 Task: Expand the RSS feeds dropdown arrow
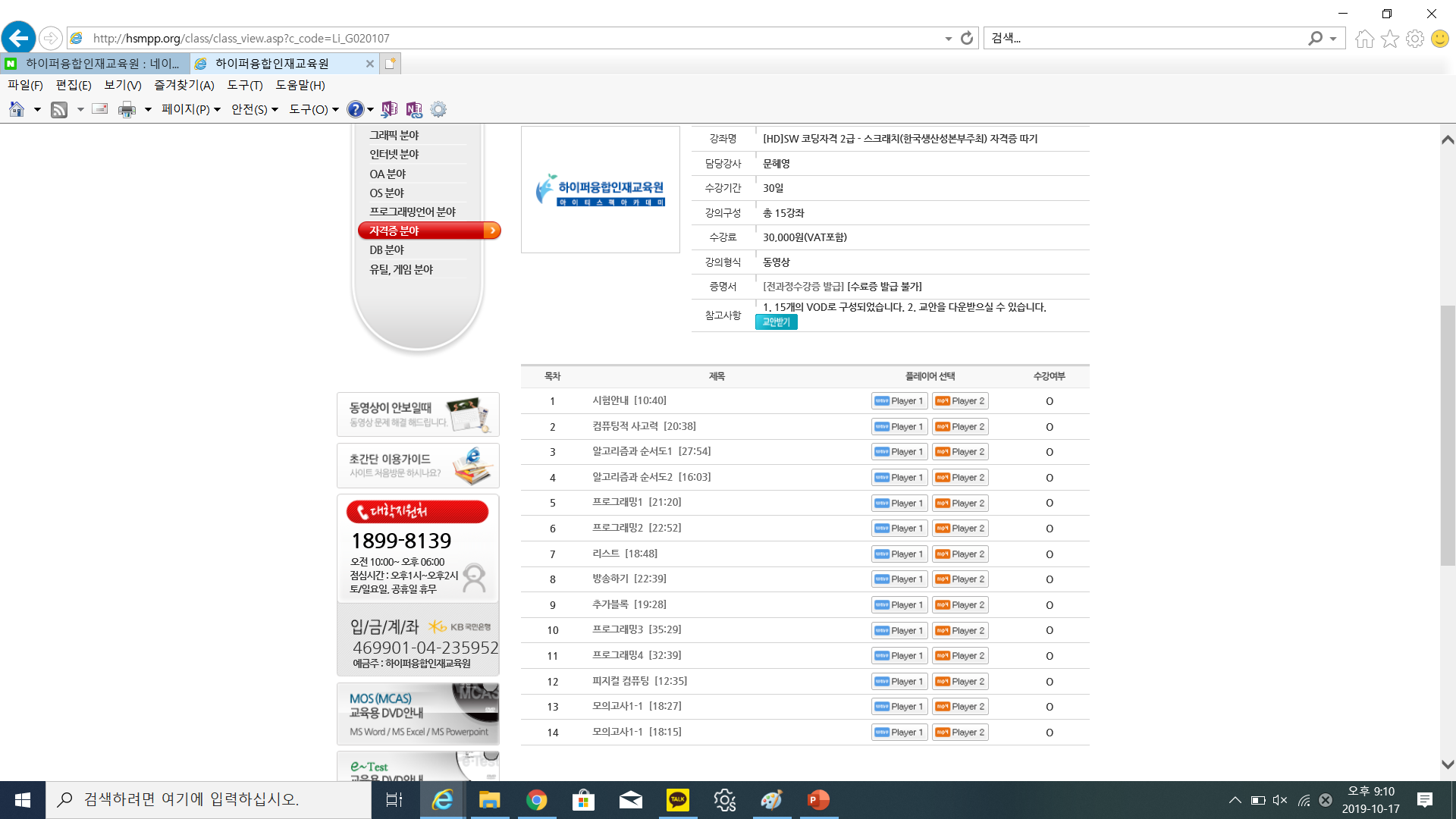[80, 110]
